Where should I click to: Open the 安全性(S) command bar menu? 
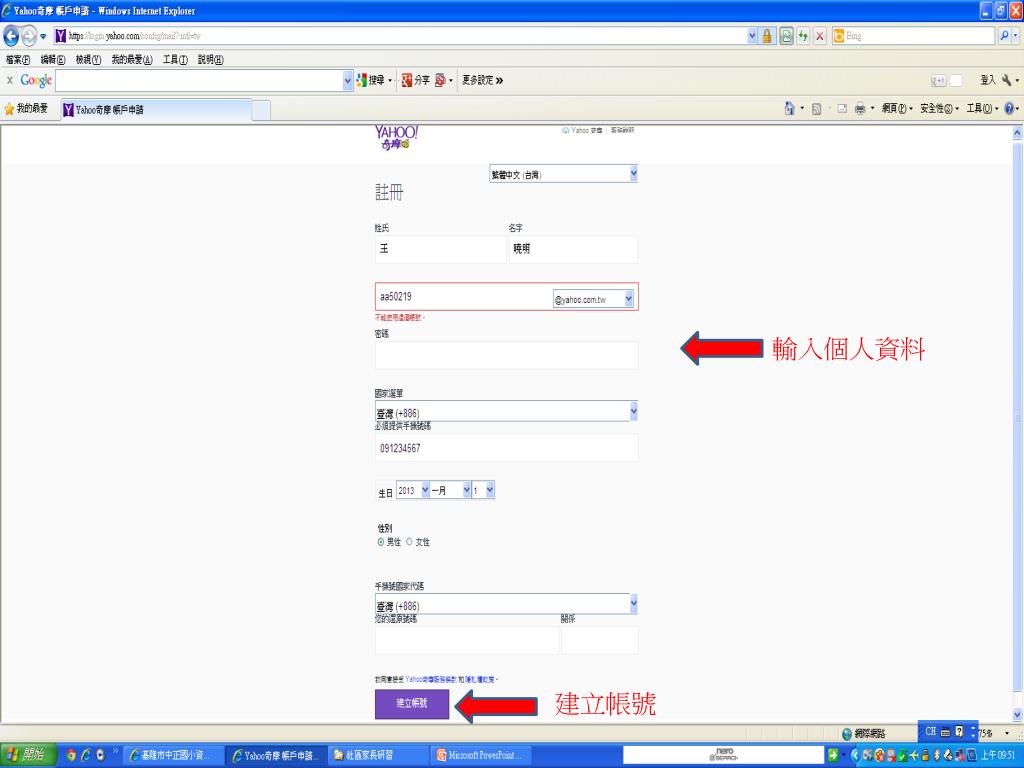[939, 109]
